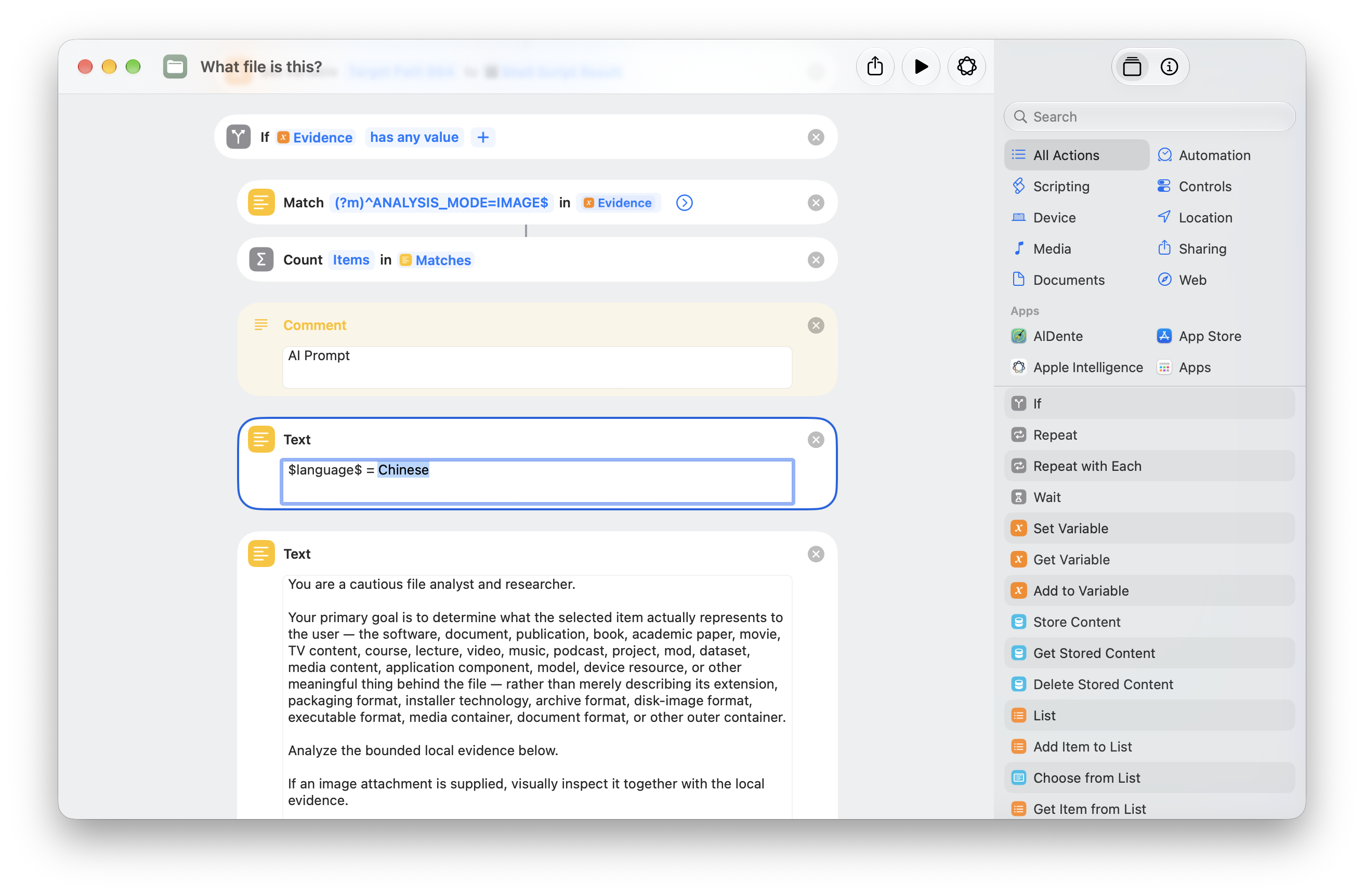
Task: Change the Items parameter in Count
Action: pyautogui.click(x=351, y=260)
